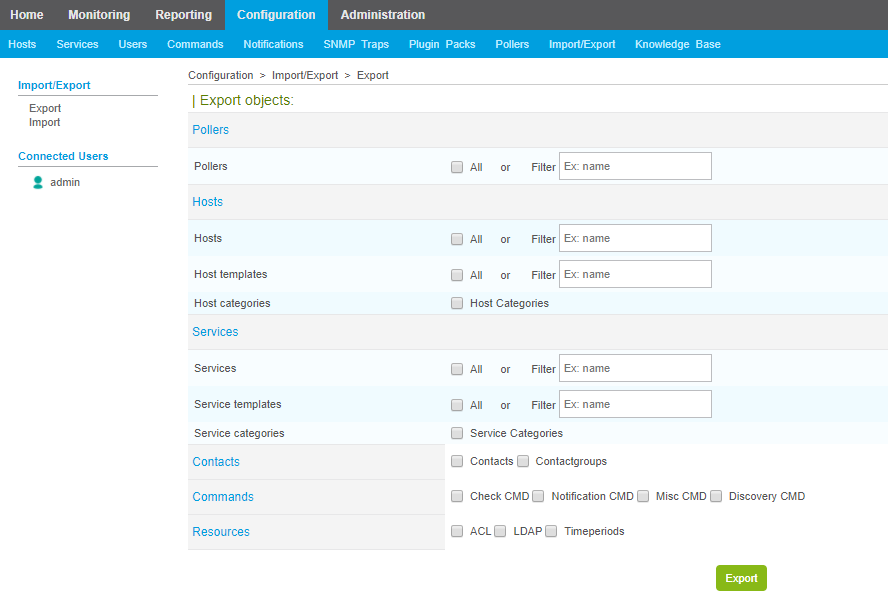Image resolution: width=888 pixels, height=609 pixels.
Task: Tick the Notification CMD checkbox
Action: [538, 496]
